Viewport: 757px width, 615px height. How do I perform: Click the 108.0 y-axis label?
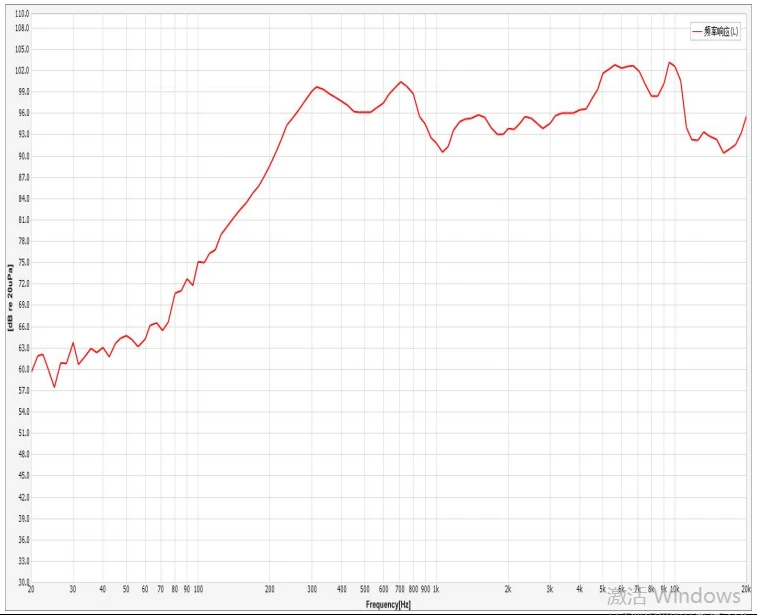(23, 28)
